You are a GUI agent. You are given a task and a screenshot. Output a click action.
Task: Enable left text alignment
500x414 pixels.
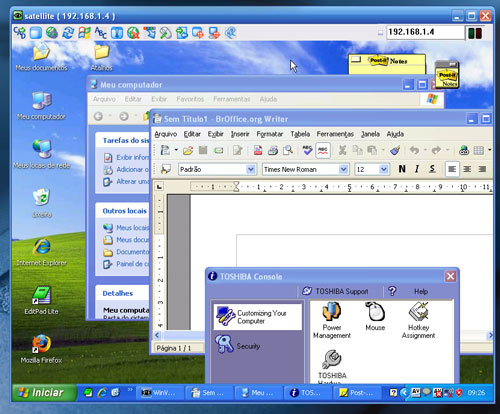(x=452, y=169)
